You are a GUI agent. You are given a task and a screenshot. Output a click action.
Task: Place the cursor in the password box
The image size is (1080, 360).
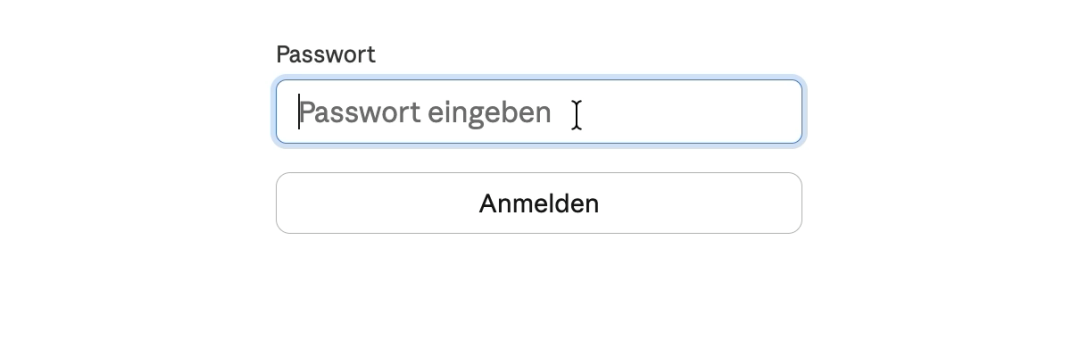pyautogui.click(x=539, y=112)
